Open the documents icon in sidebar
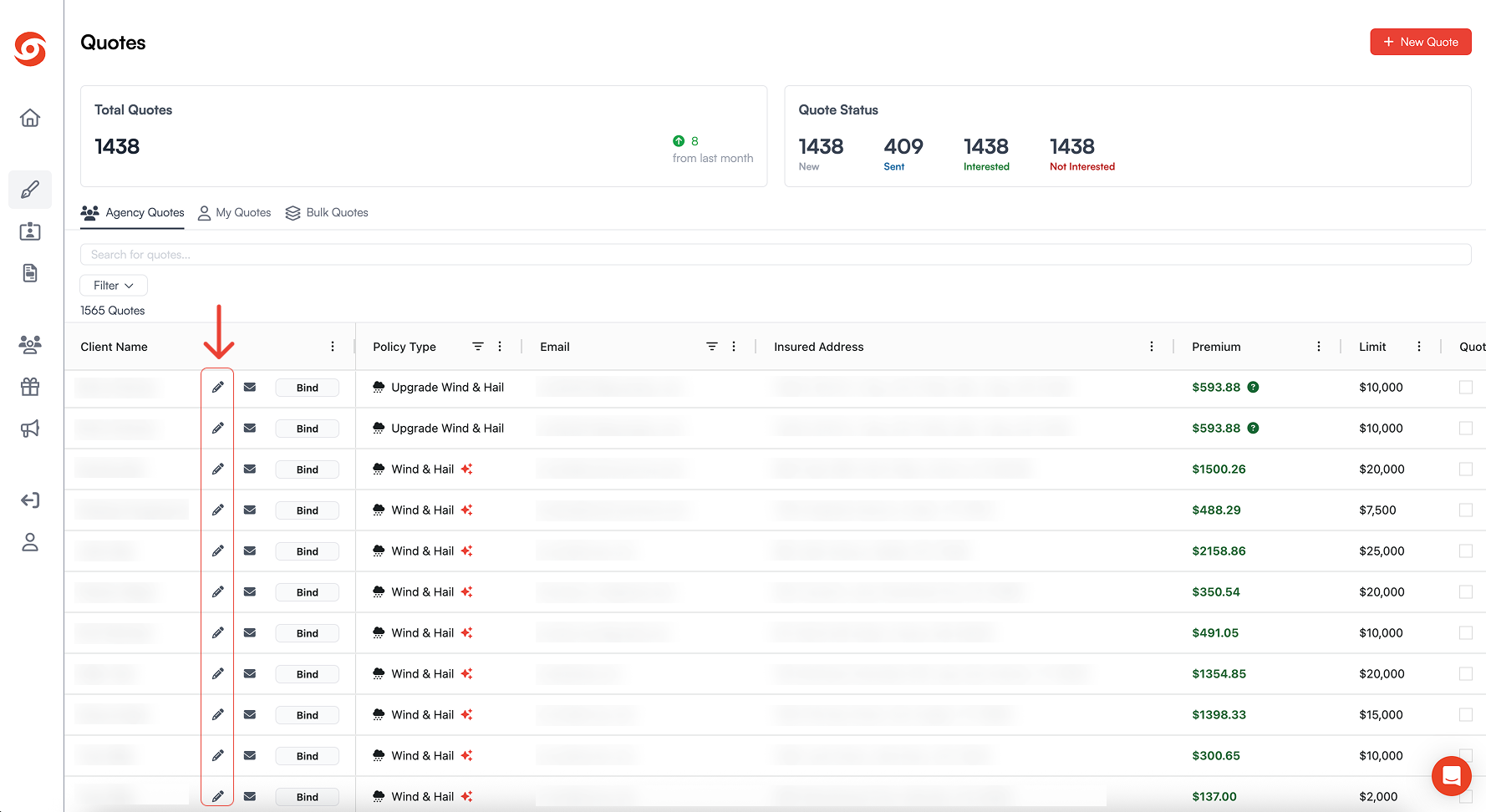This screenshot has width=1486, height=812. point(30,273)
